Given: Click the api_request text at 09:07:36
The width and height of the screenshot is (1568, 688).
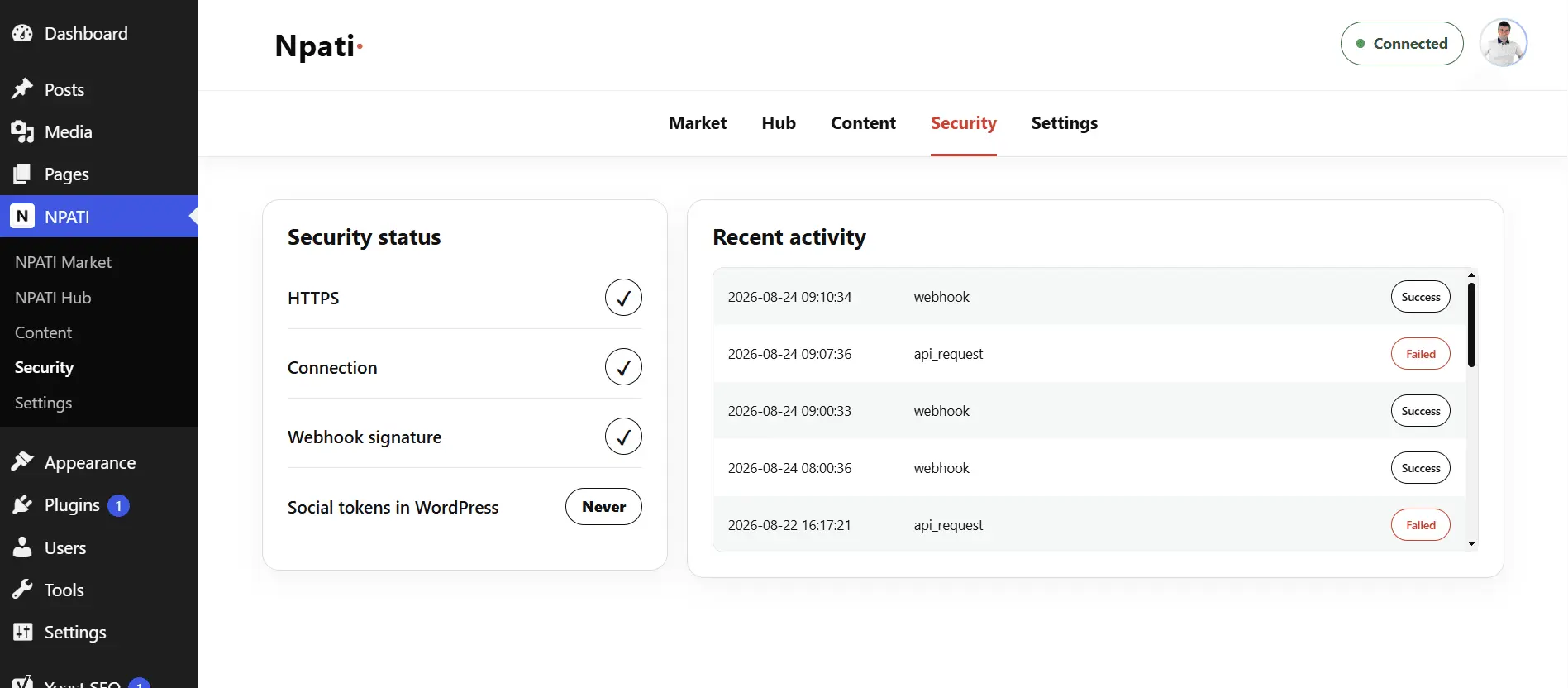Looking at the screenshot, I should 948,354.
